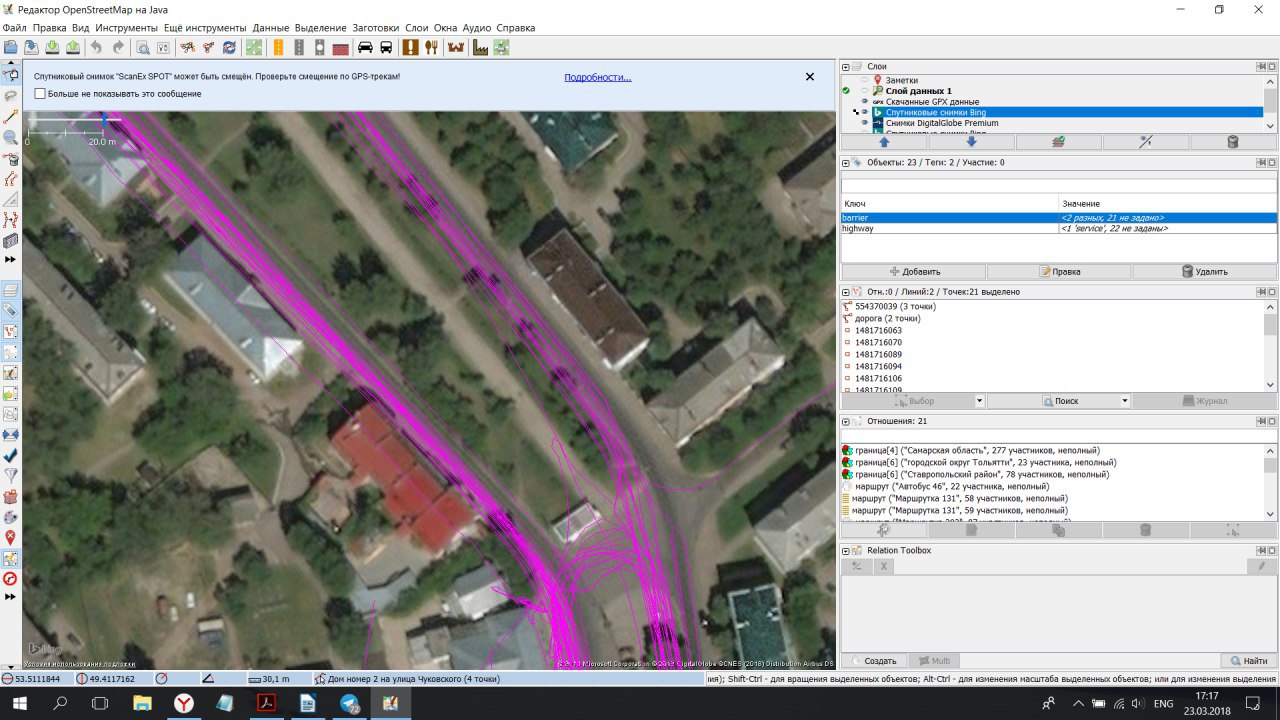The height and width of the screenshot is (720, 1280).
Task: Open Adobe Acrobat from taskbar
Action: [267, 704]
